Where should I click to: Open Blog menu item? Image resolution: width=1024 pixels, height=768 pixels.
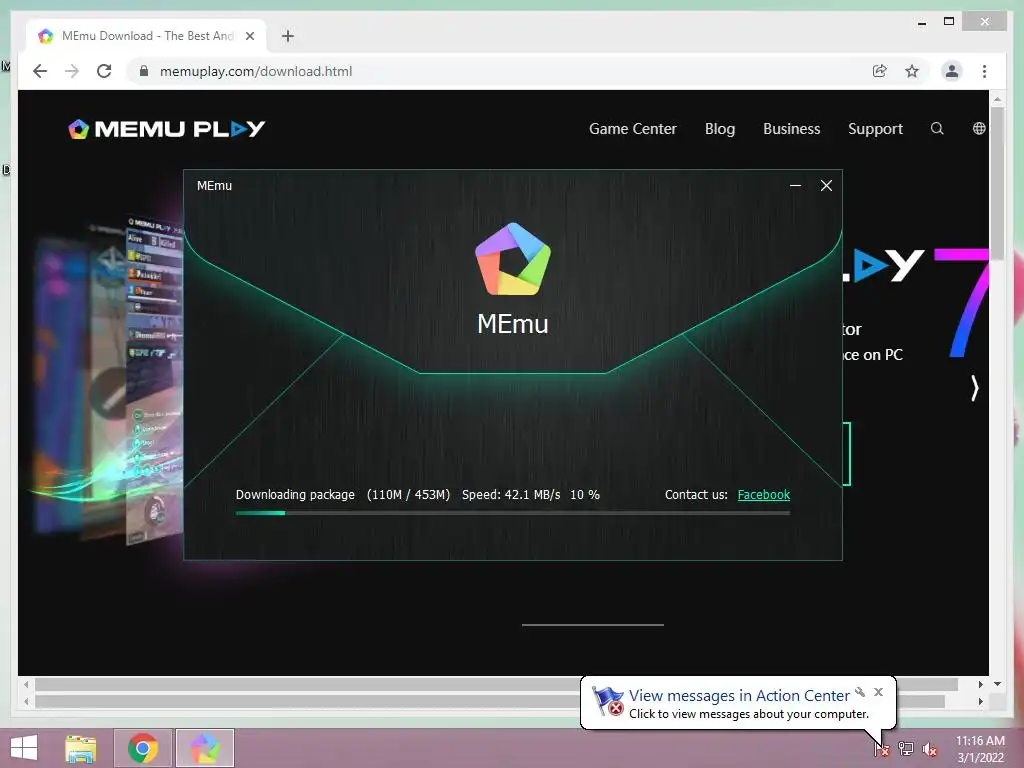point(720,129)
